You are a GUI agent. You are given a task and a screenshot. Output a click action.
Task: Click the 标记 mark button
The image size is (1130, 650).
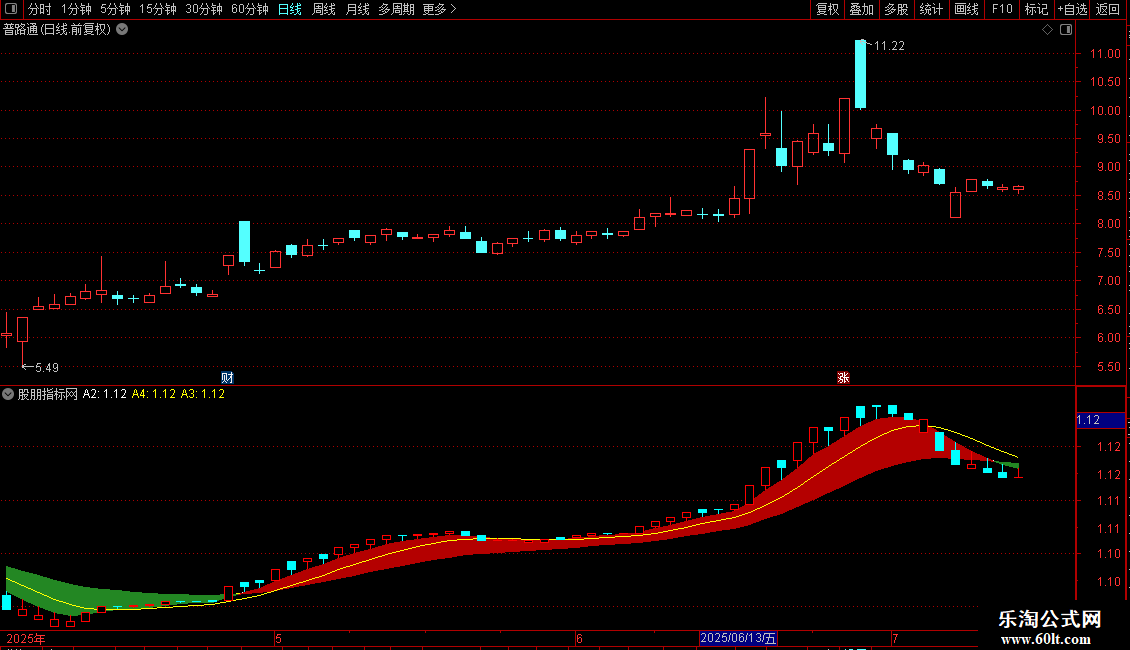1036,9
